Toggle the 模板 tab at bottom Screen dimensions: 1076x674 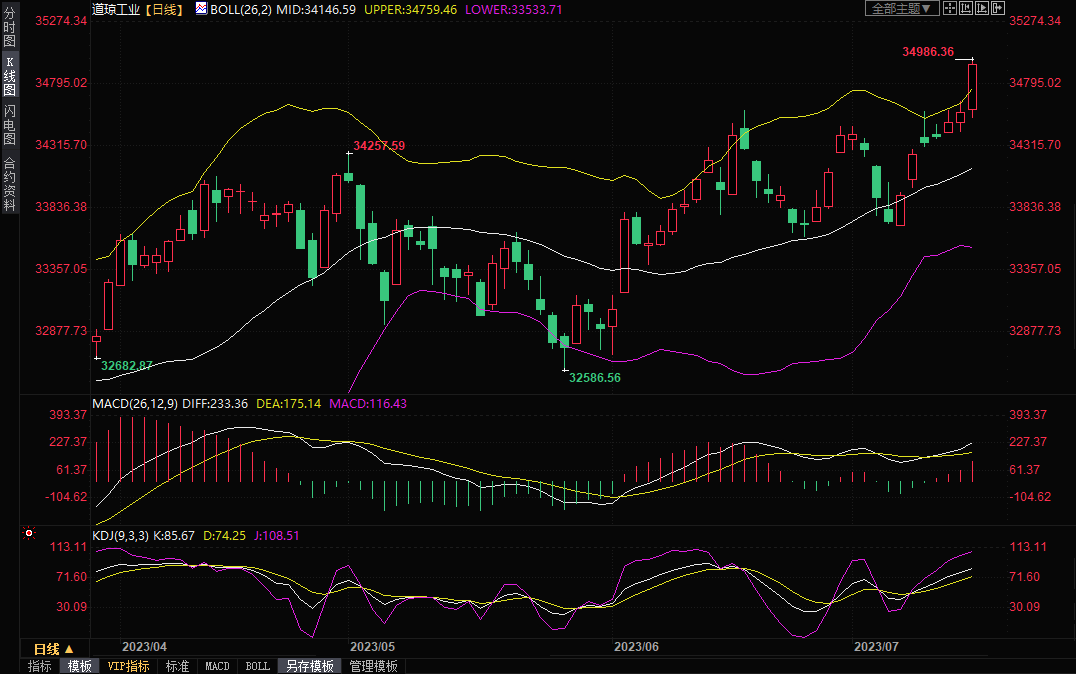point(79,666)
